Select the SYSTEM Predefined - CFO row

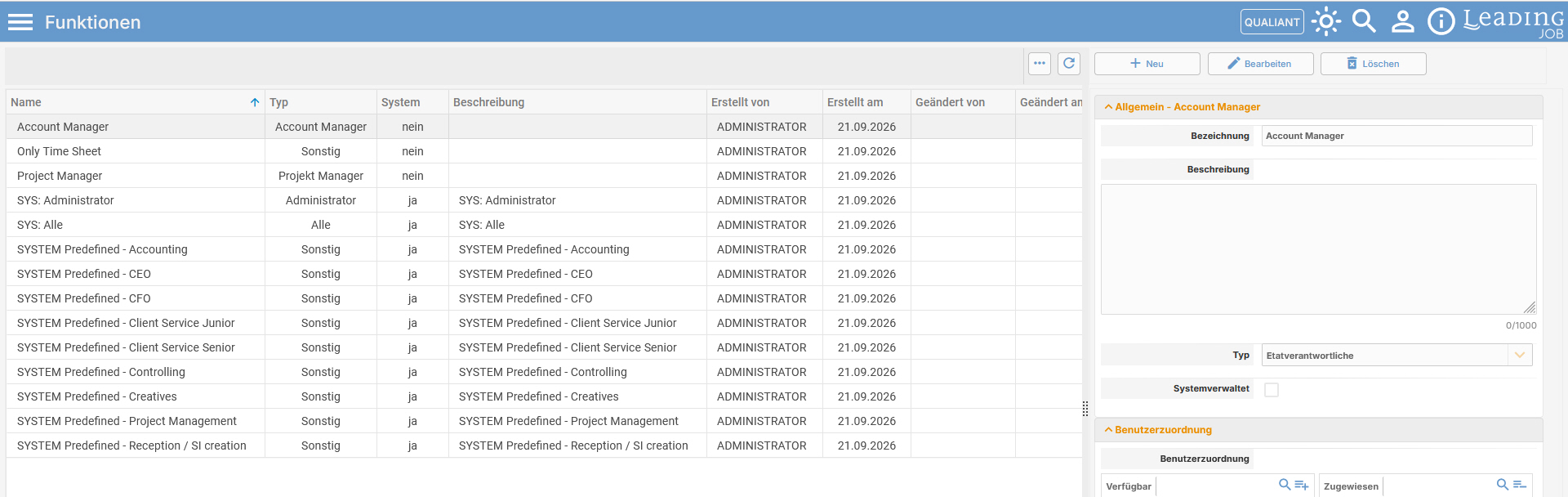tap(544, 298)
